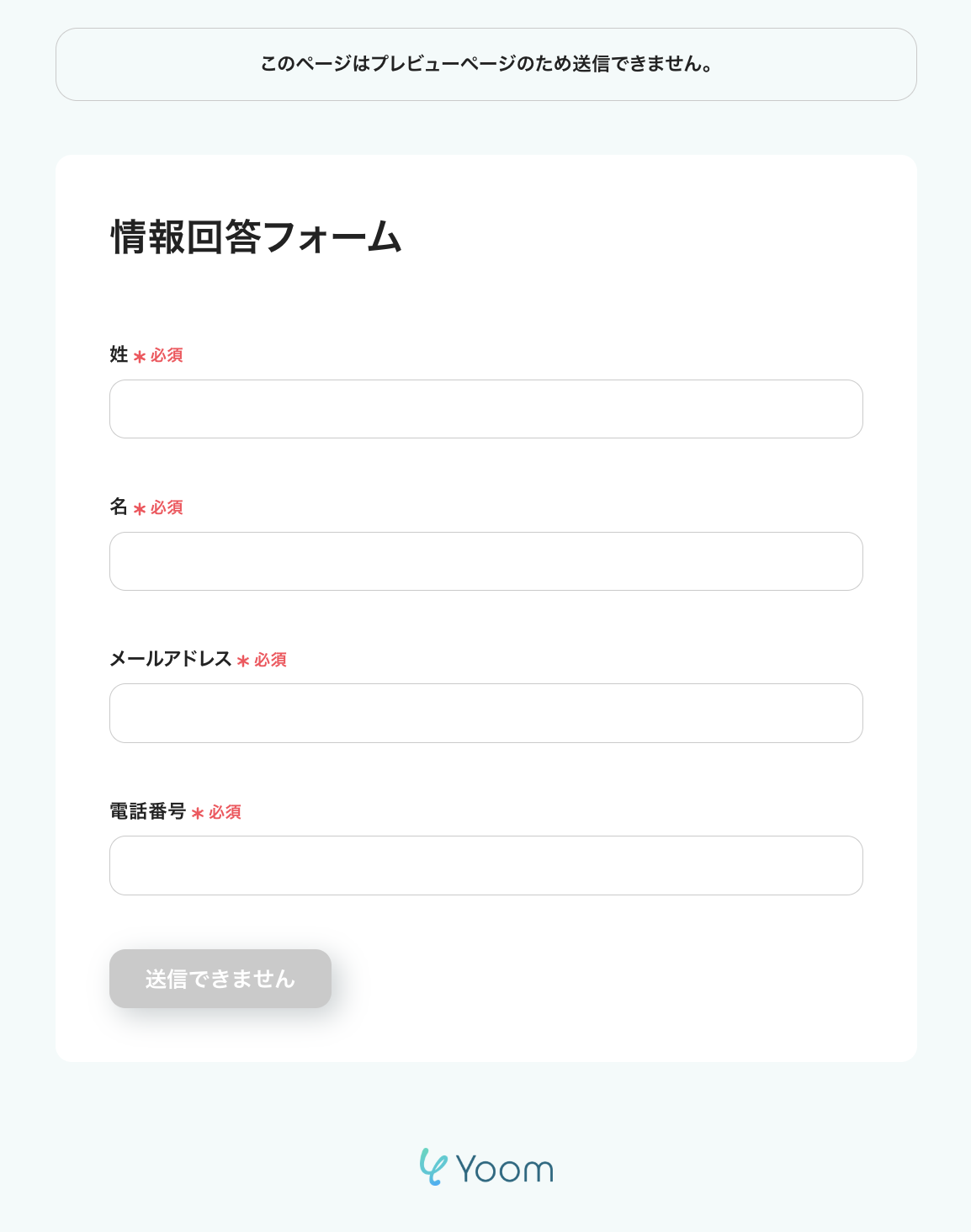Click the 必須 text next to 電話番号
Screen dimensions: 971x1232
[x=225, y=813]
